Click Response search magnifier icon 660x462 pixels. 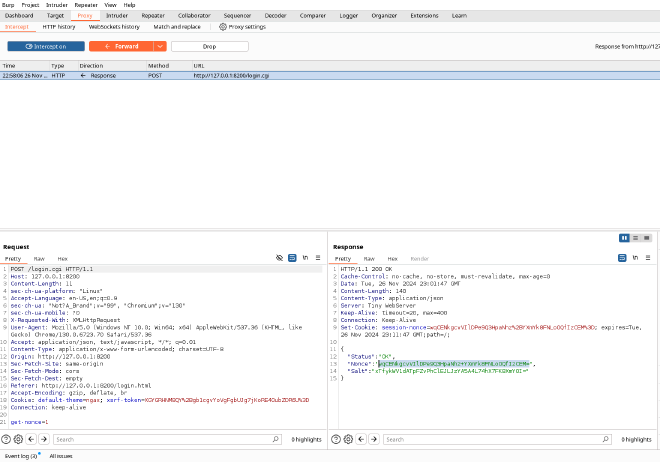point(606,439)
